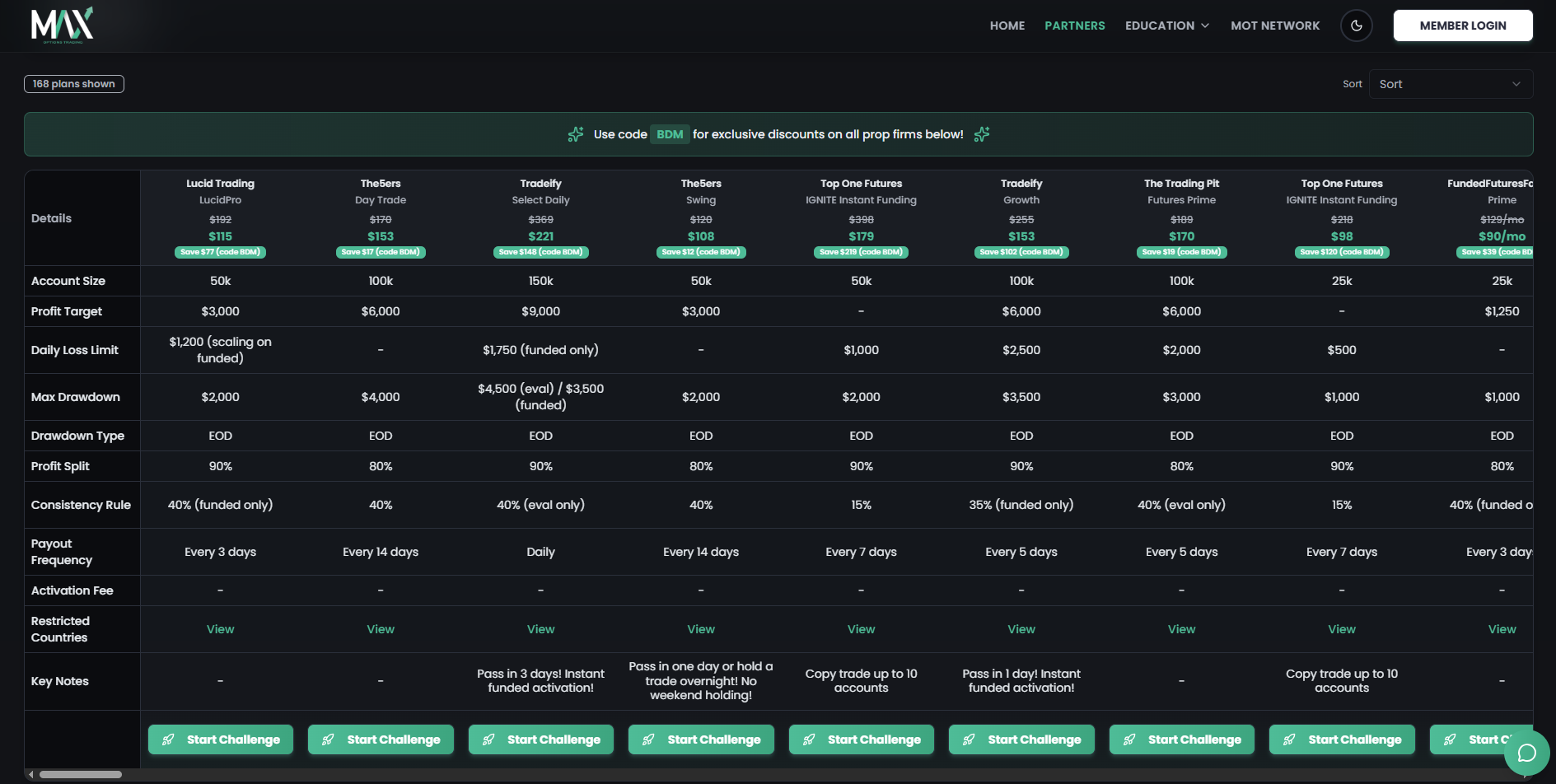Screen dimensions: 1556x784
Task: Click the scrollbar left arrow under the table
Action: [x=31, y=774]
